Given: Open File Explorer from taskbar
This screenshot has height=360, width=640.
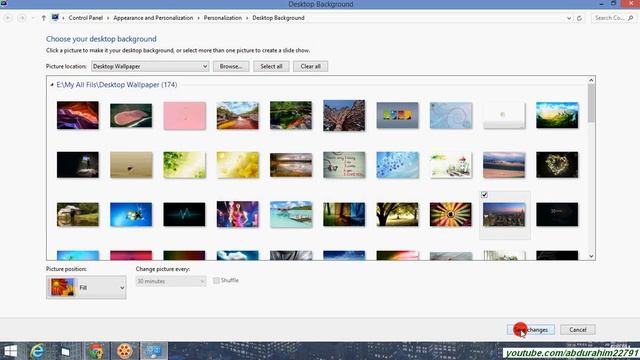Looking at the screenshot, I should (x=65, y=351).
